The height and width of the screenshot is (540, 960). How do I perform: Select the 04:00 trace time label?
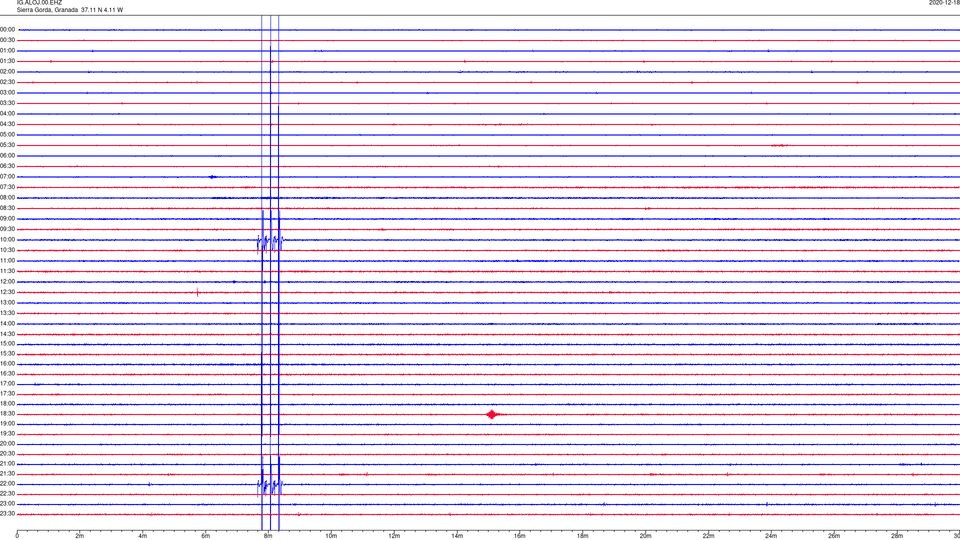(7, 114)
